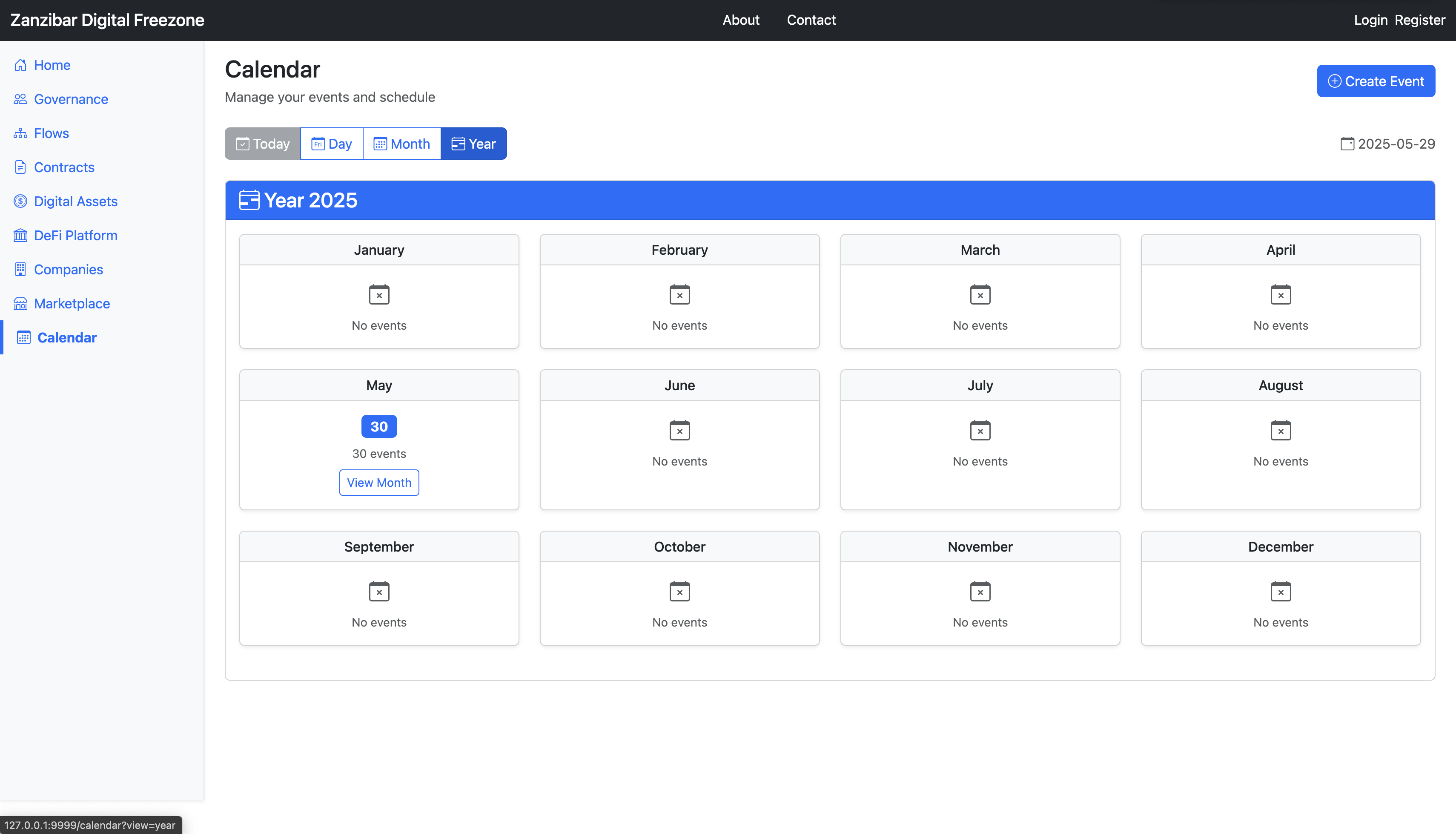Open the About page
This screenshot has height=834, width=1456.
(x=741, y=20)
